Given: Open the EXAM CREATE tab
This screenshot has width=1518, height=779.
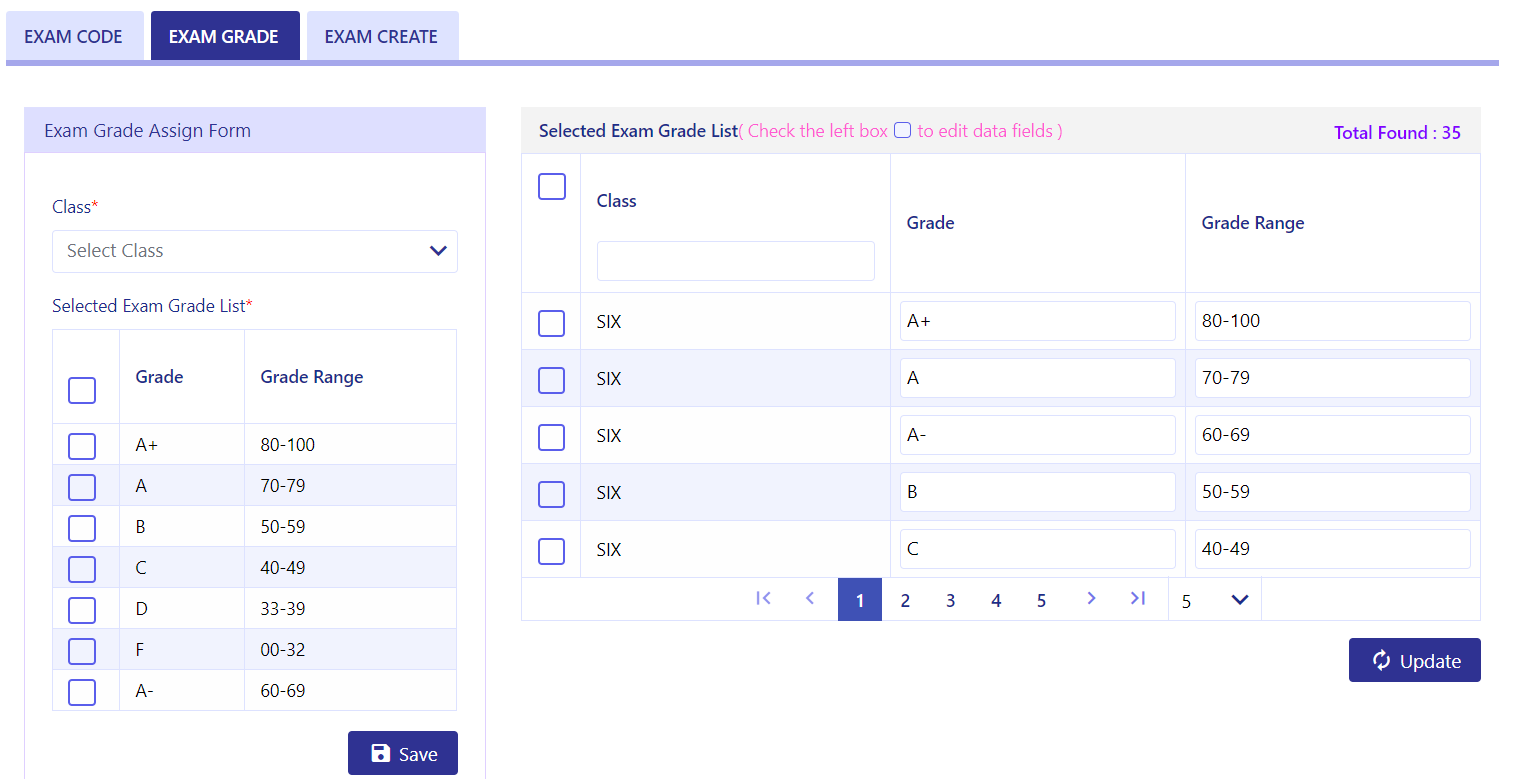Looking at the screenshot, I should (x=381, y=37).
